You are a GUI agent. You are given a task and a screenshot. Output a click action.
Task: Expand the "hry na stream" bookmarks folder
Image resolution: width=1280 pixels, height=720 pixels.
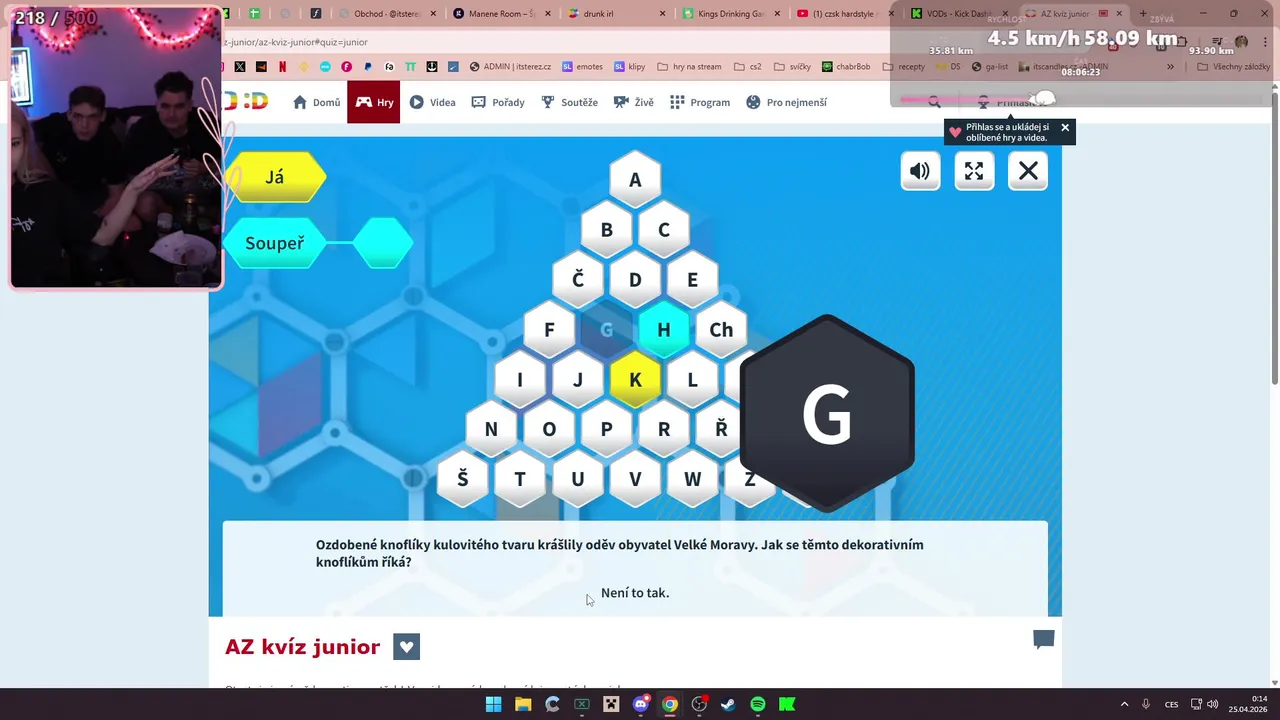coord(689,67)
